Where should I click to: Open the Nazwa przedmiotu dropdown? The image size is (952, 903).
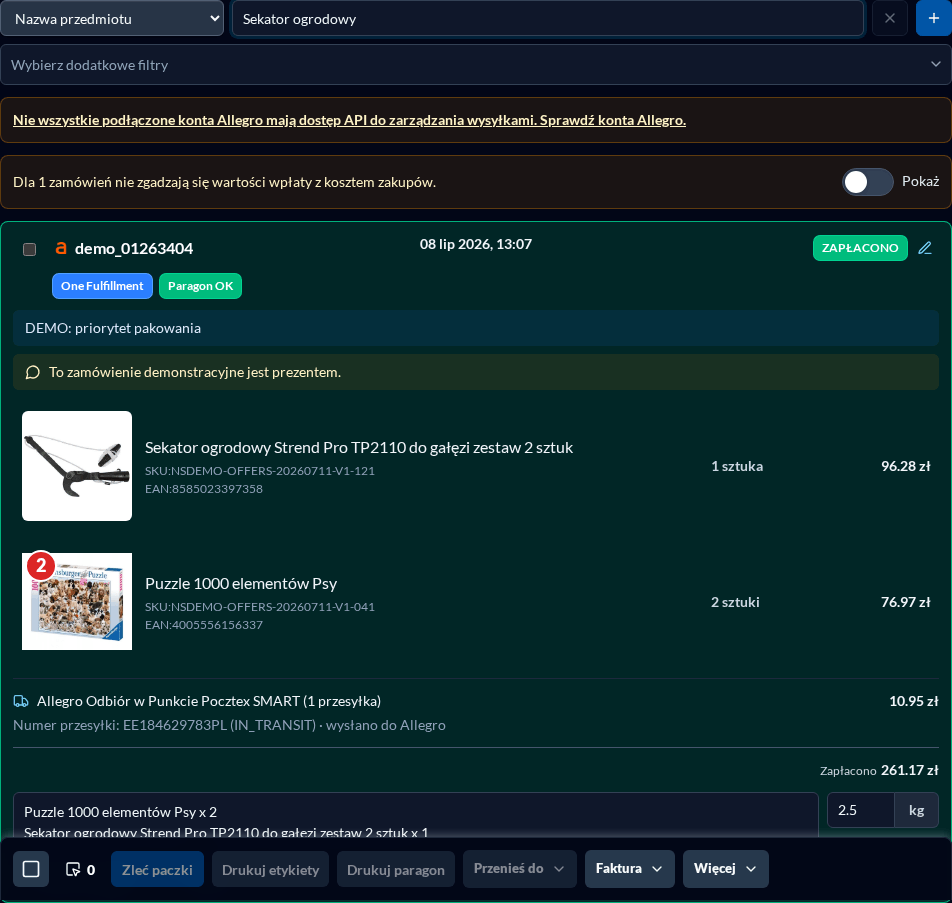click(x=112, y=18)
